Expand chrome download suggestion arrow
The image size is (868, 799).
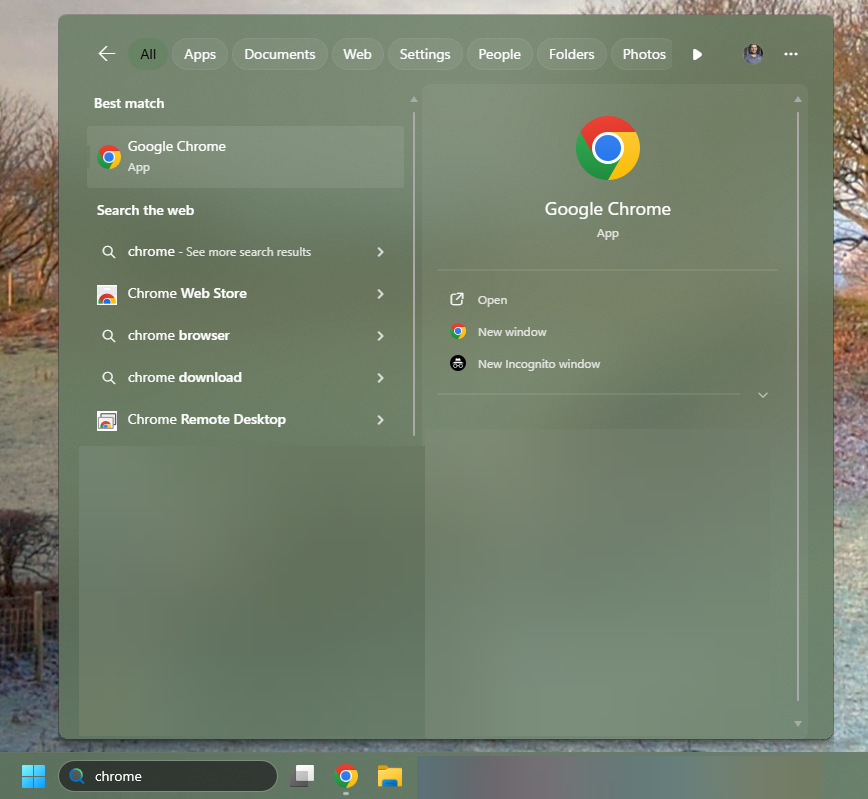[x=380, y=378]
